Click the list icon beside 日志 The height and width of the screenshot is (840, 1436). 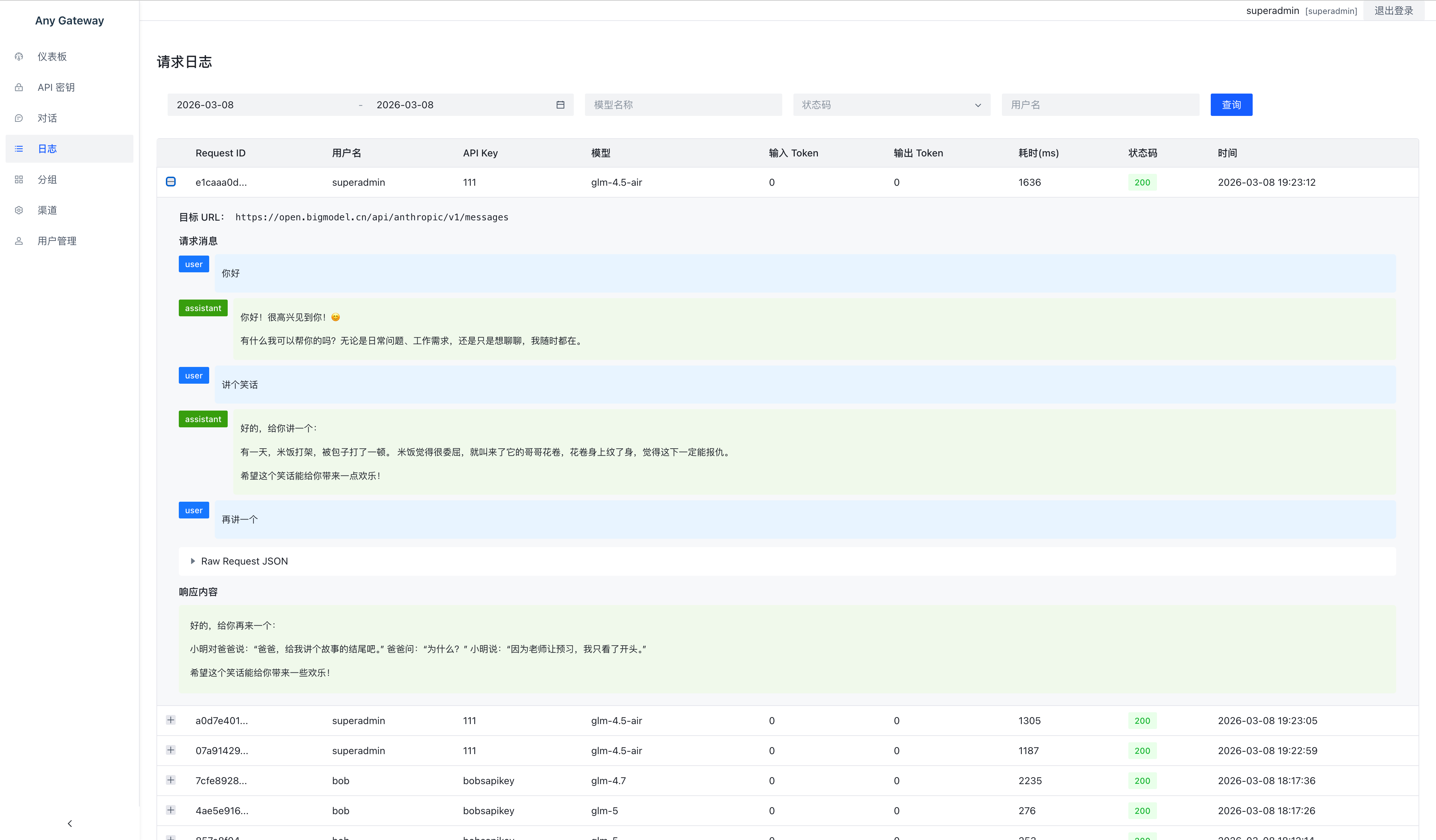pos(19,149)
